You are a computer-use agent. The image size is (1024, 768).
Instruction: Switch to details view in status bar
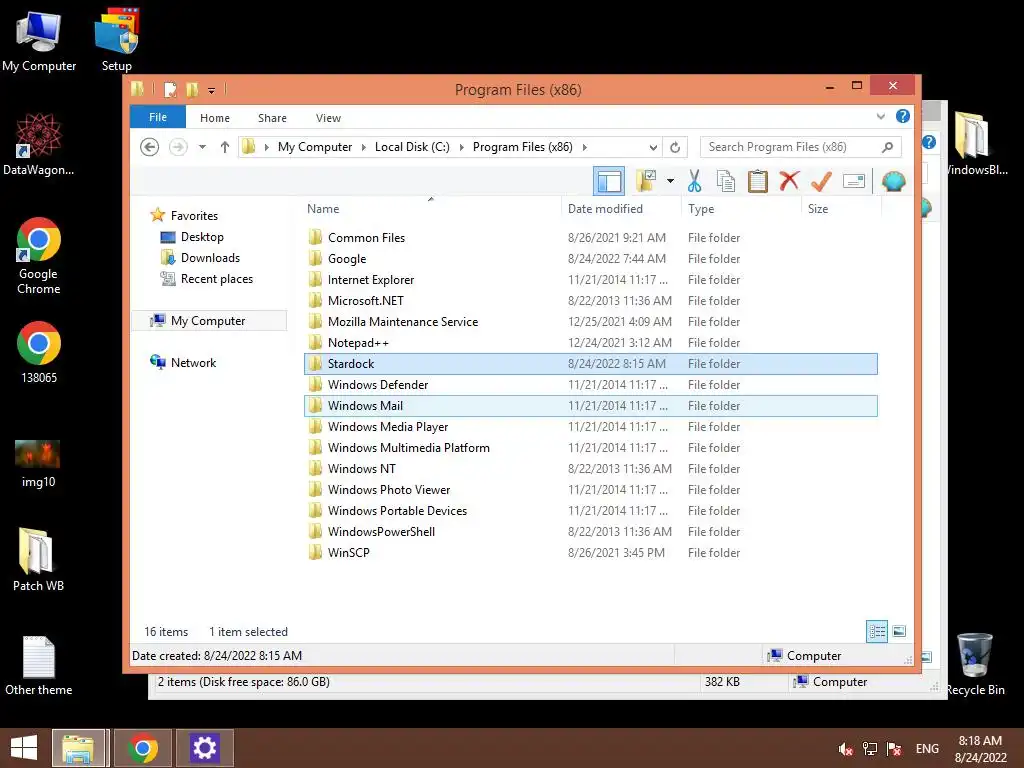coord(876,632)
